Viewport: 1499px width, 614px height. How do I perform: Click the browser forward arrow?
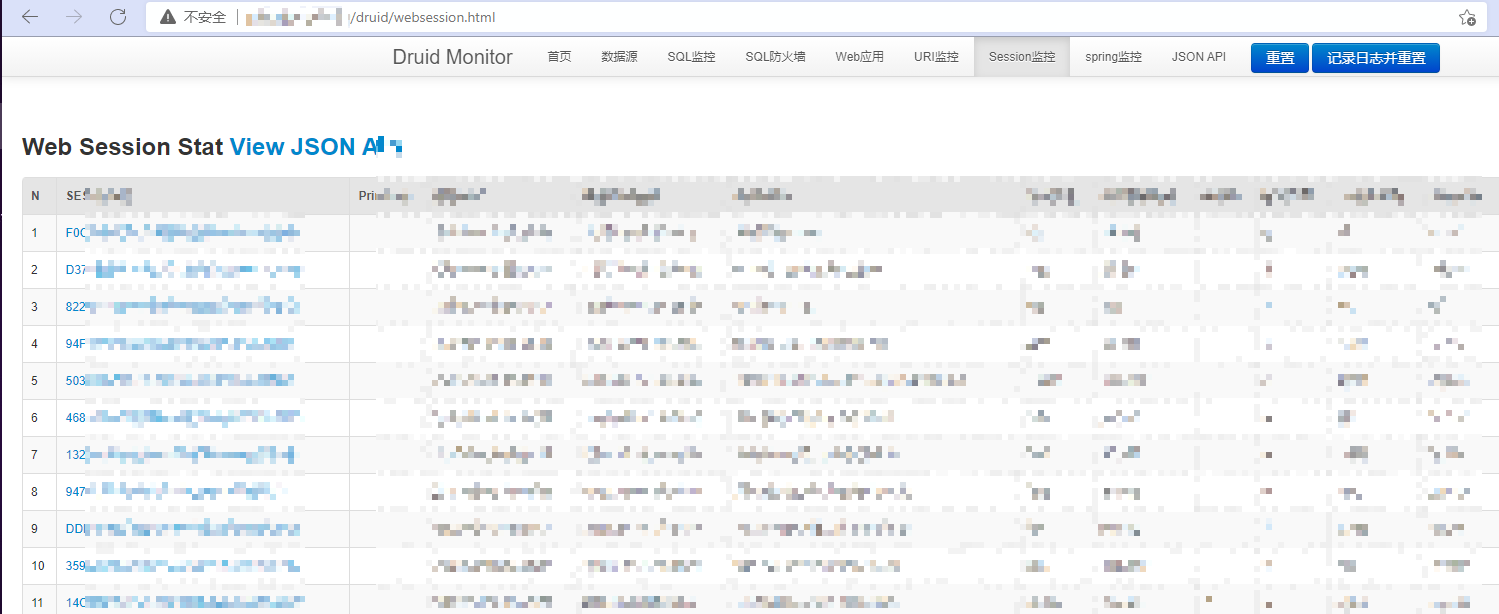tap(74, 17)
